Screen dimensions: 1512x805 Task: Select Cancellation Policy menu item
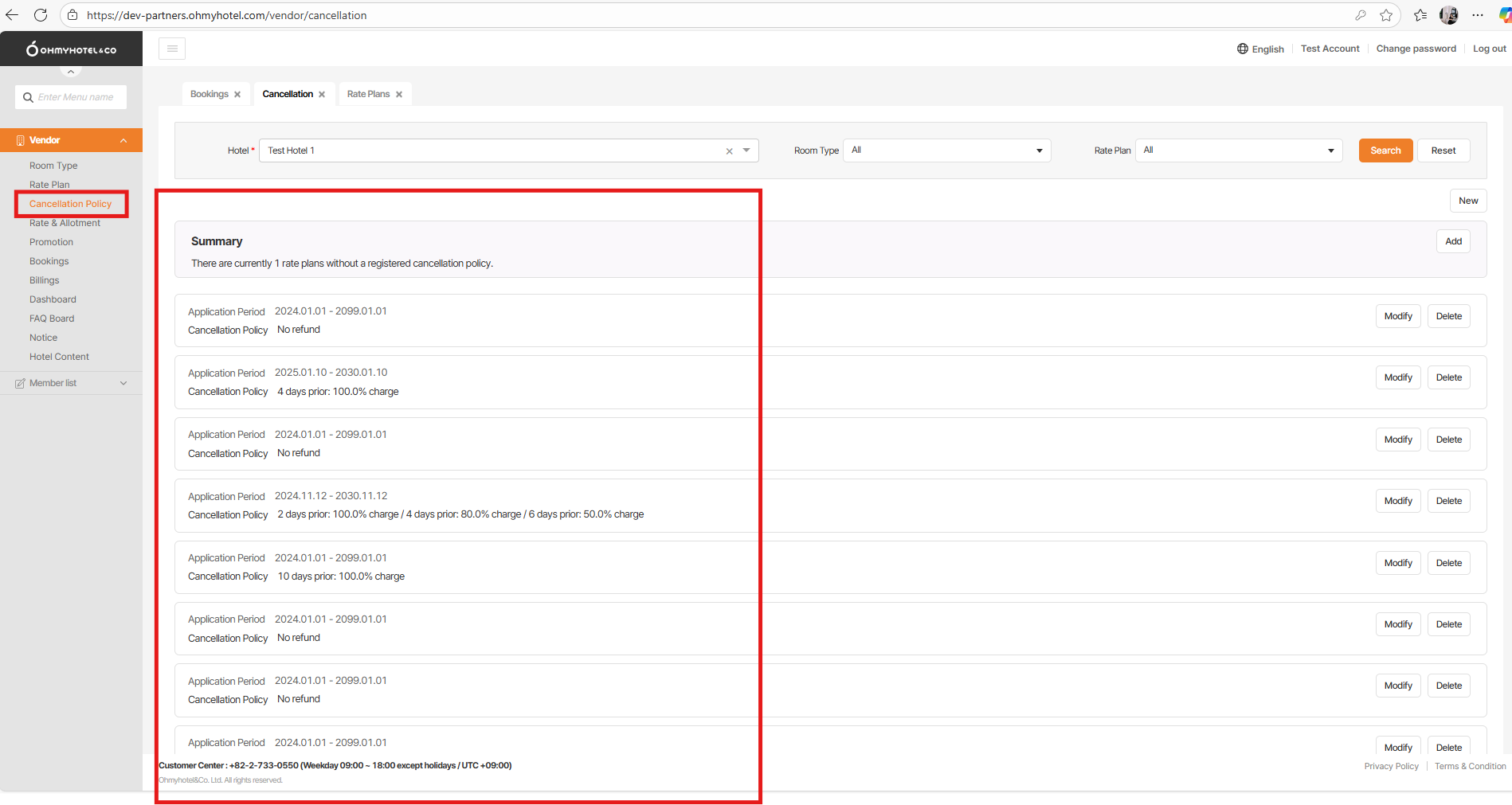(x=71, y=204)
